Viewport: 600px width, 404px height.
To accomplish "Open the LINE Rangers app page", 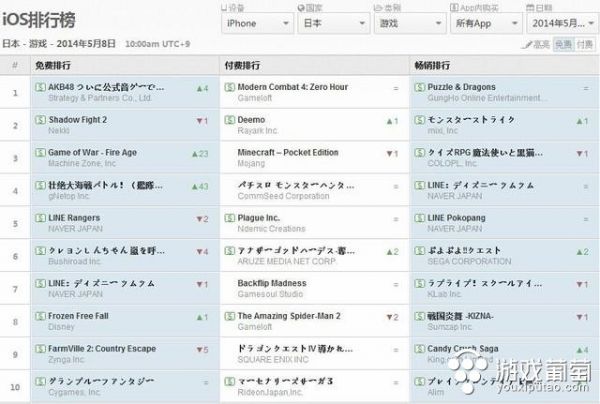I will coord(74,218).
